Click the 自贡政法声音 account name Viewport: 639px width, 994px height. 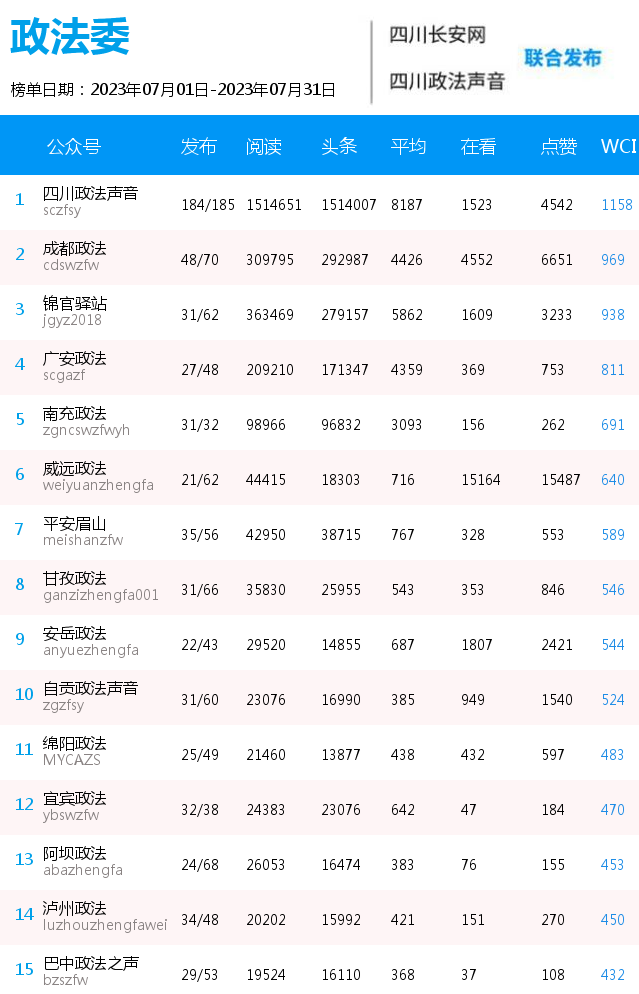tap(91, 688)
